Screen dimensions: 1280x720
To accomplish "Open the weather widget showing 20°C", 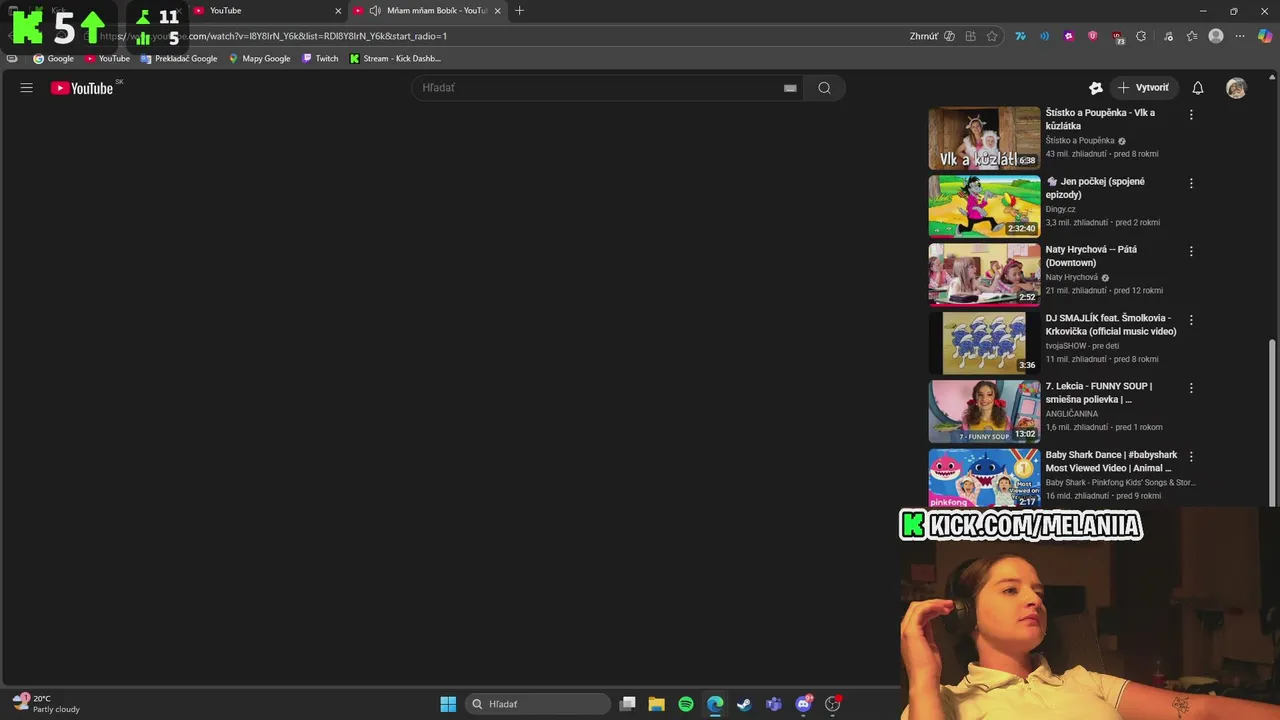I will click(45, 704).
